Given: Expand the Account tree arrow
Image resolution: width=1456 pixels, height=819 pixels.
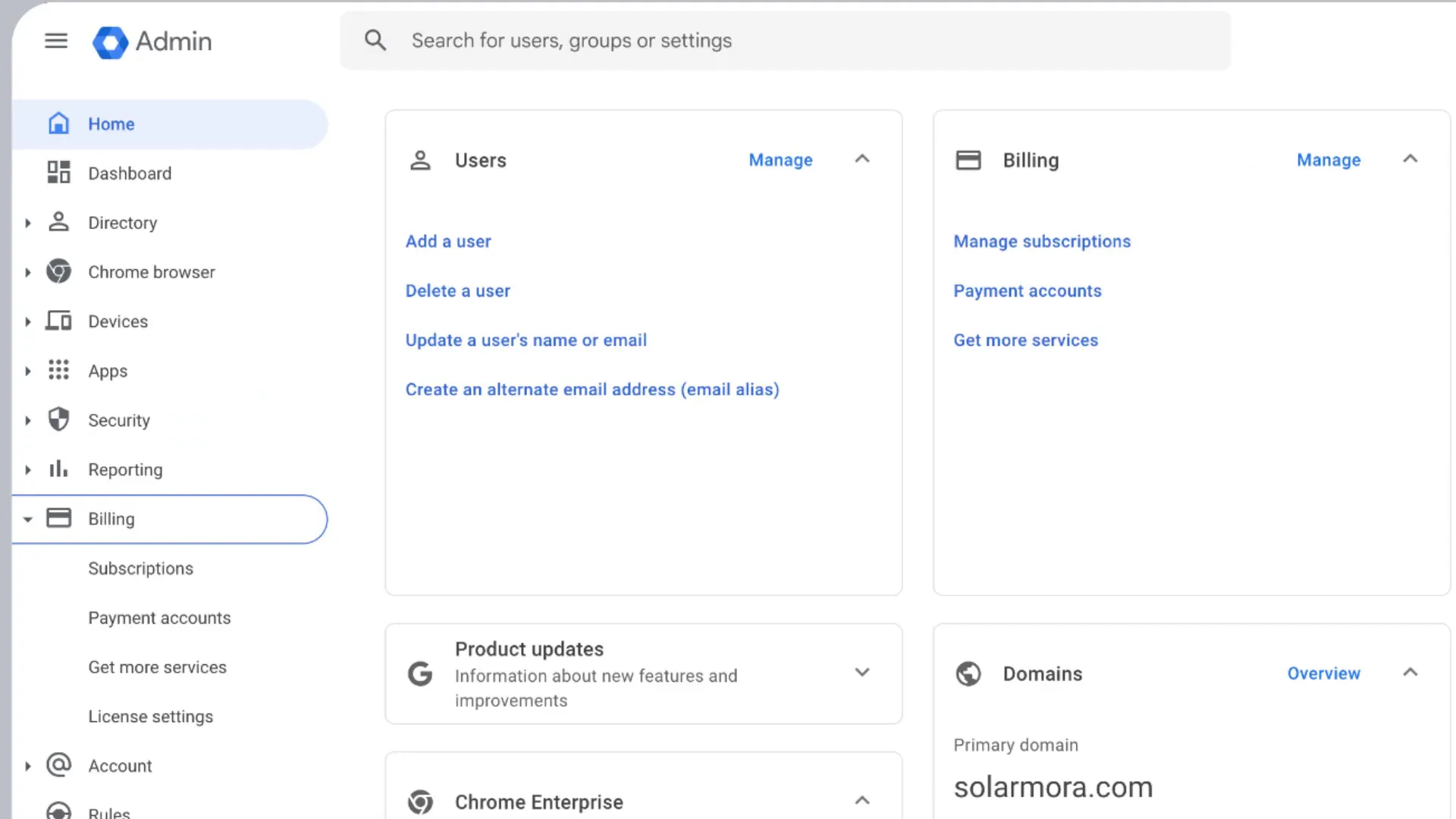Looking at the screenshot, I should coord(28,766).
